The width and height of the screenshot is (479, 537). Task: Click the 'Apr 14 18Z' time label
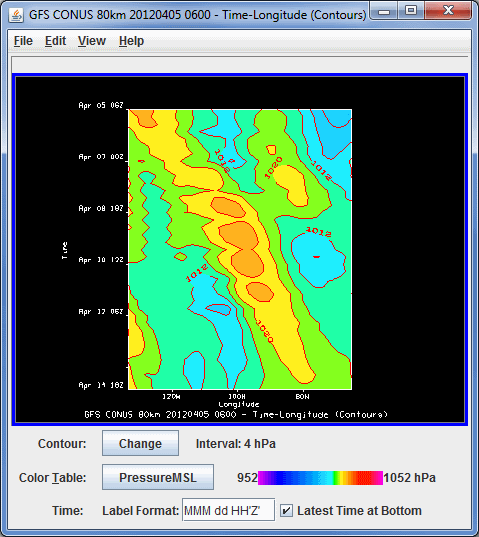click(101, 385)
